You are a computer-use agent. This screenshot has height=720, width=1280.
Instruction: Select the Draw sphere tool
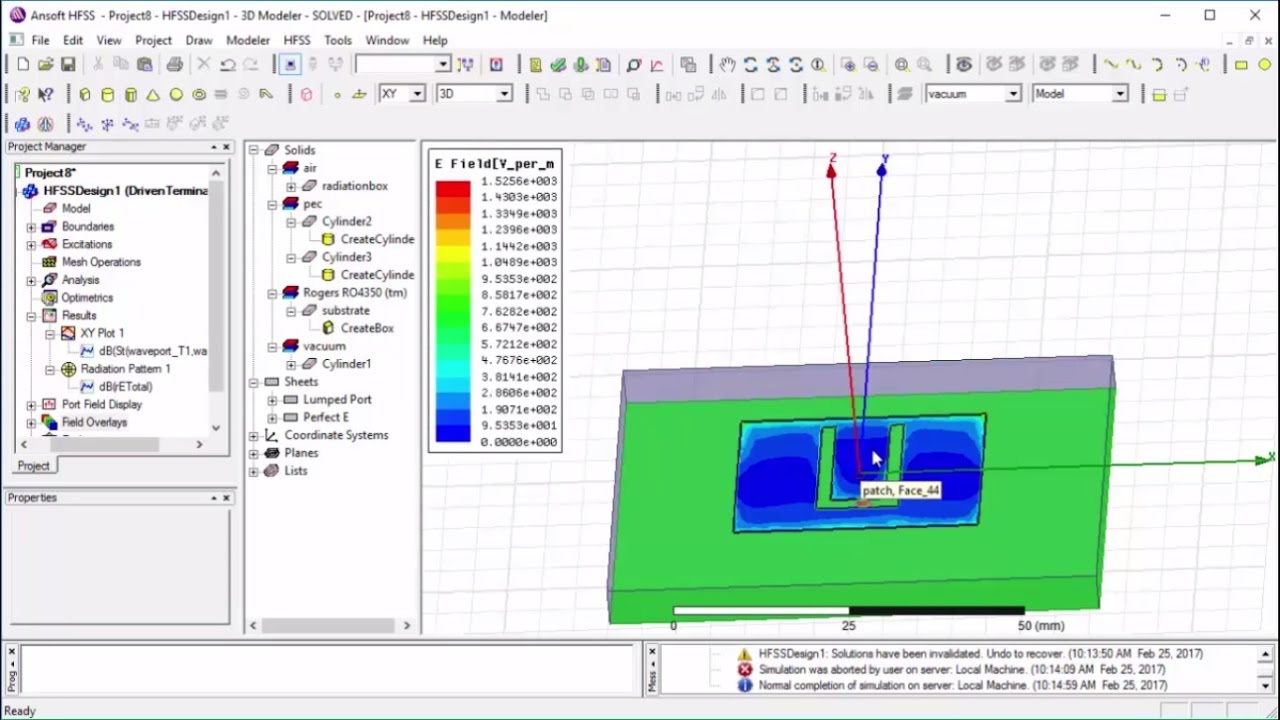[176, 95]
